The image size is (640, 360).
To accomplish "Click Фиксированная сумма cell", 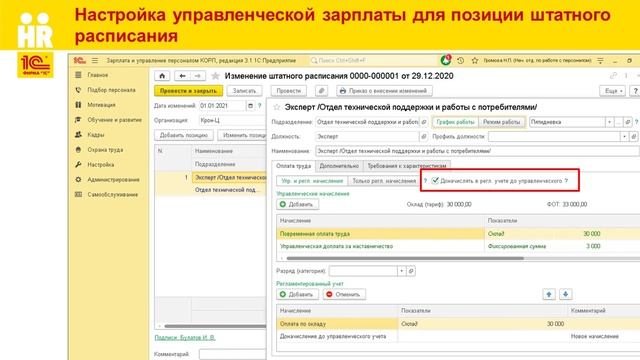I will [x=516, y=246].
